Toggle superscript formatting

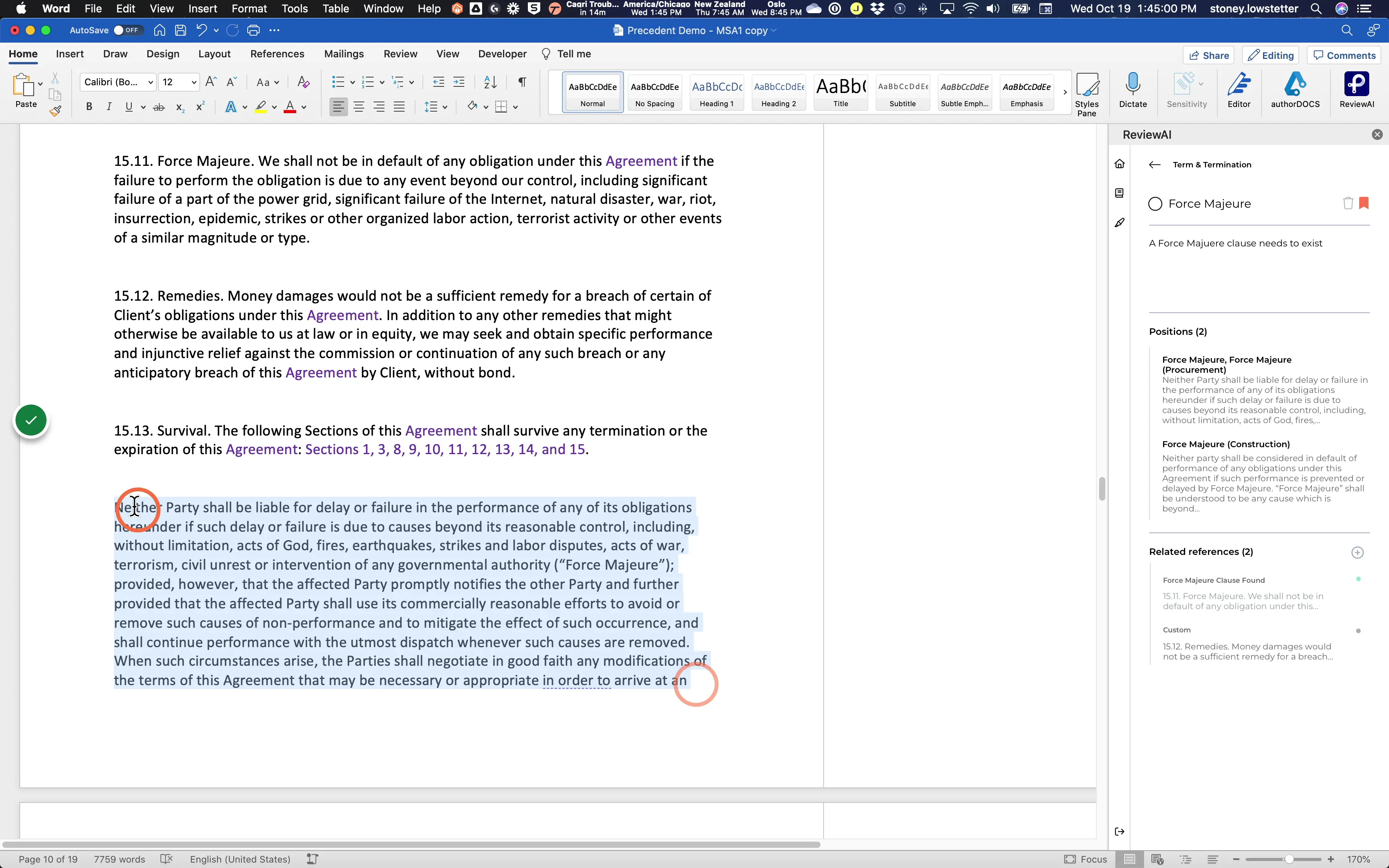pyautogui.click(x=200, y=107)
